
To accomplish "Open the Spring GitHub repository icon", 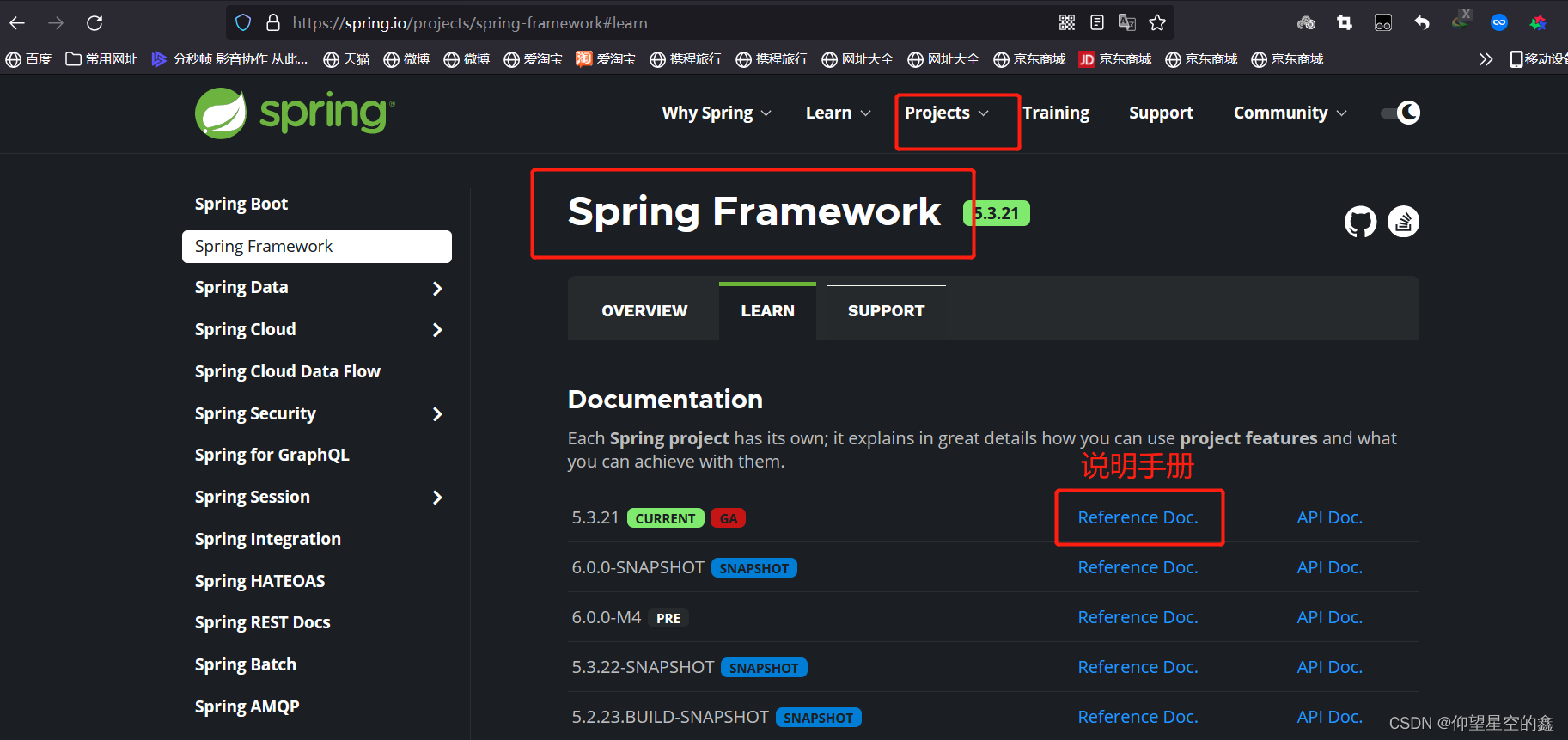I will point(1360,222).
